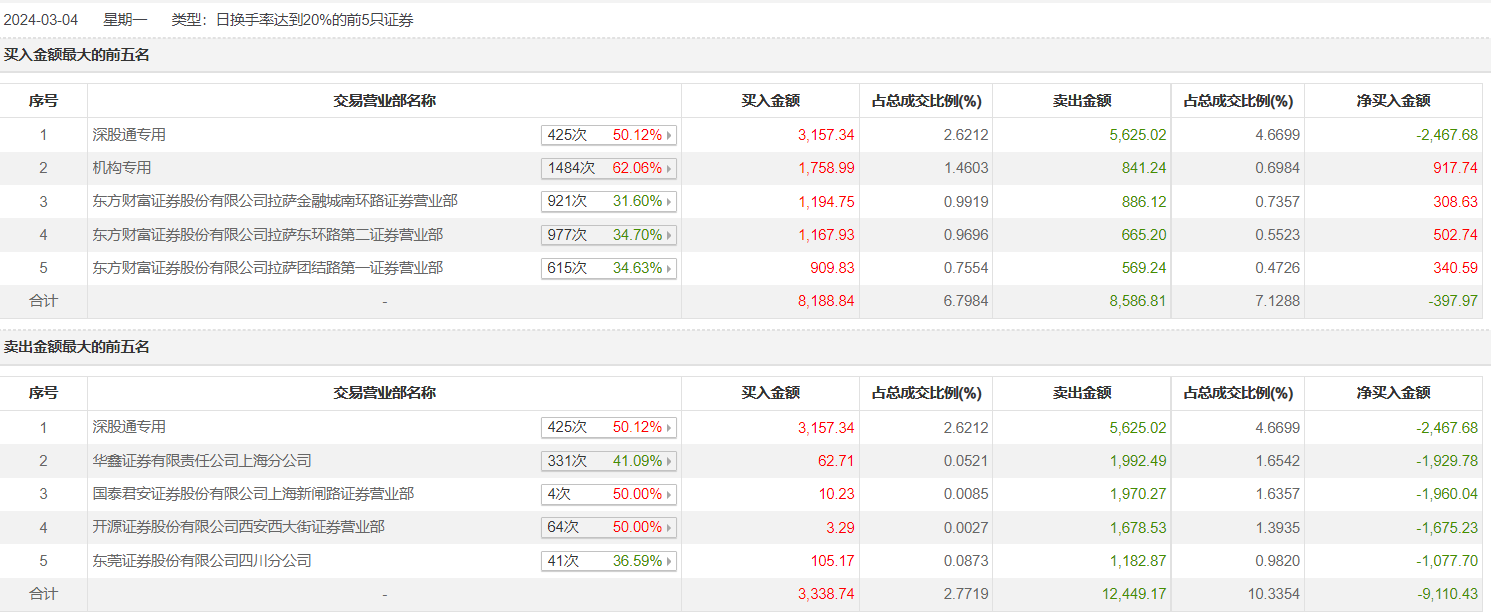Click the arrow beside 4次 50.00%
The width and height of the screenshot is (1491, 616).
pyautogui.click(x=669, y=495)
